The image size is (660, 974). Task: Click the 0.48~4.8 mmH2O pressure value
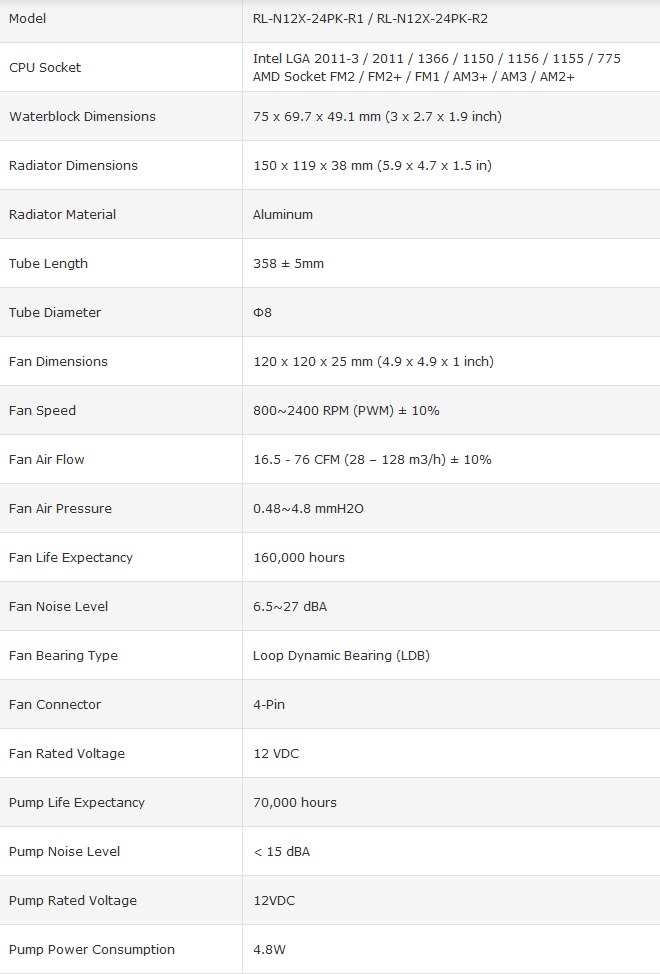point(308,509)
